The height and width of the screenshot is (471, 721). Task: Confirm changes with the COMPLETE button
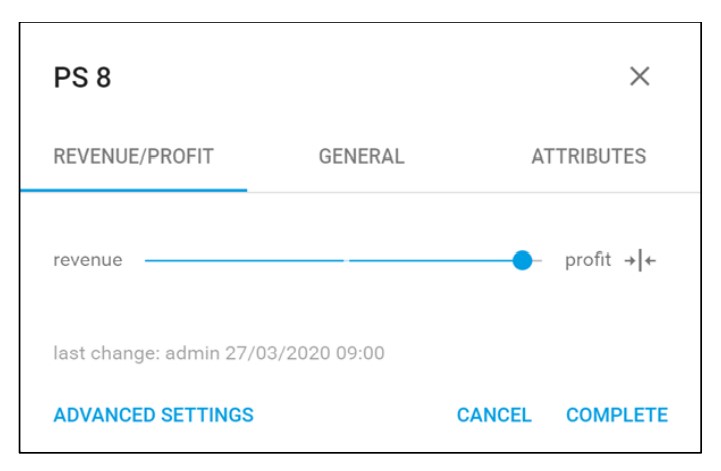617,415
